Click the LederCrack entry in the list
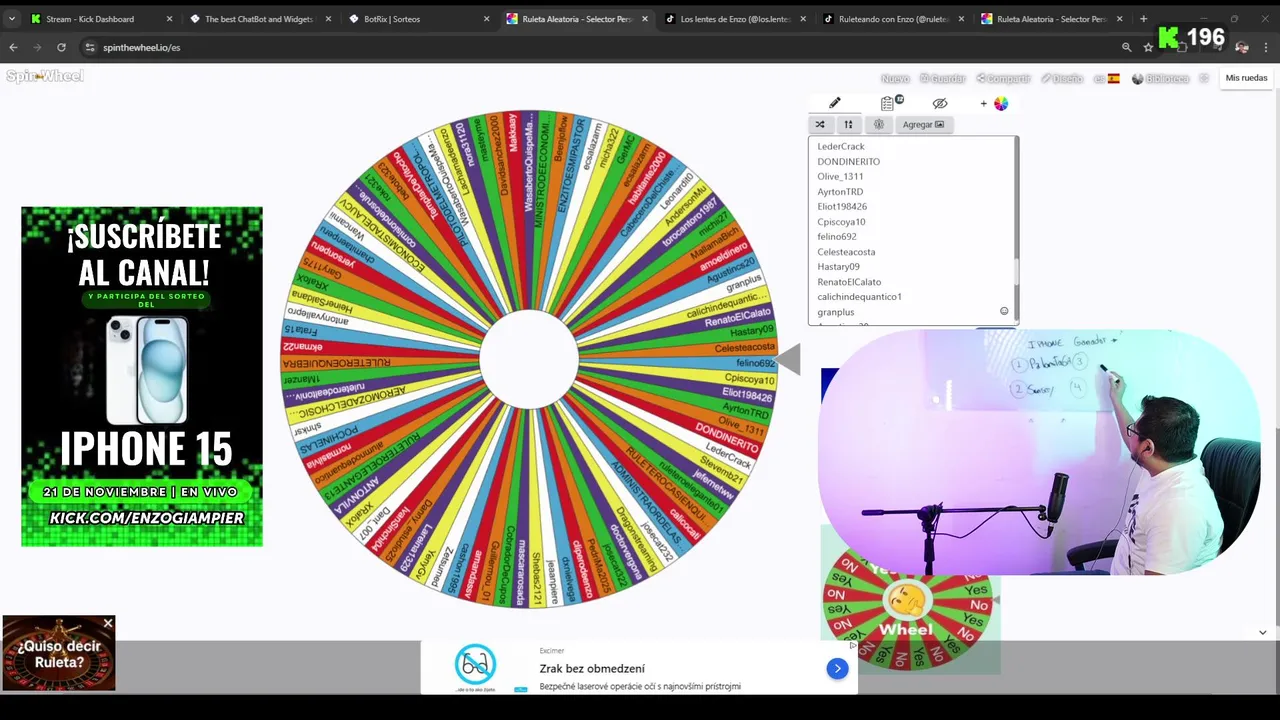The image size is (1280, 720). pos(840,146)
